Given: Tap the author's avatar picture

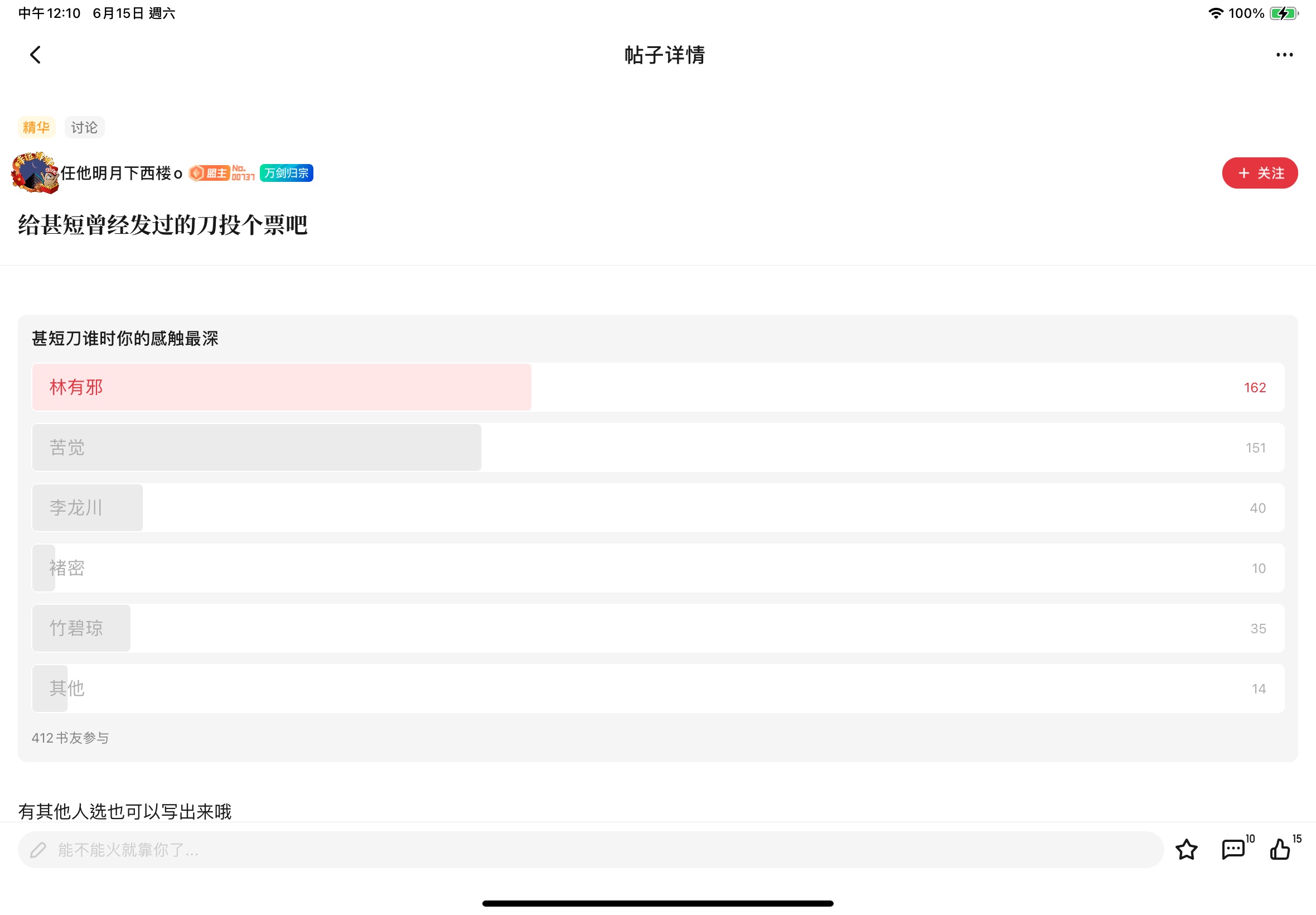Looking at the screenshot, I should click(x=35, y=172).
